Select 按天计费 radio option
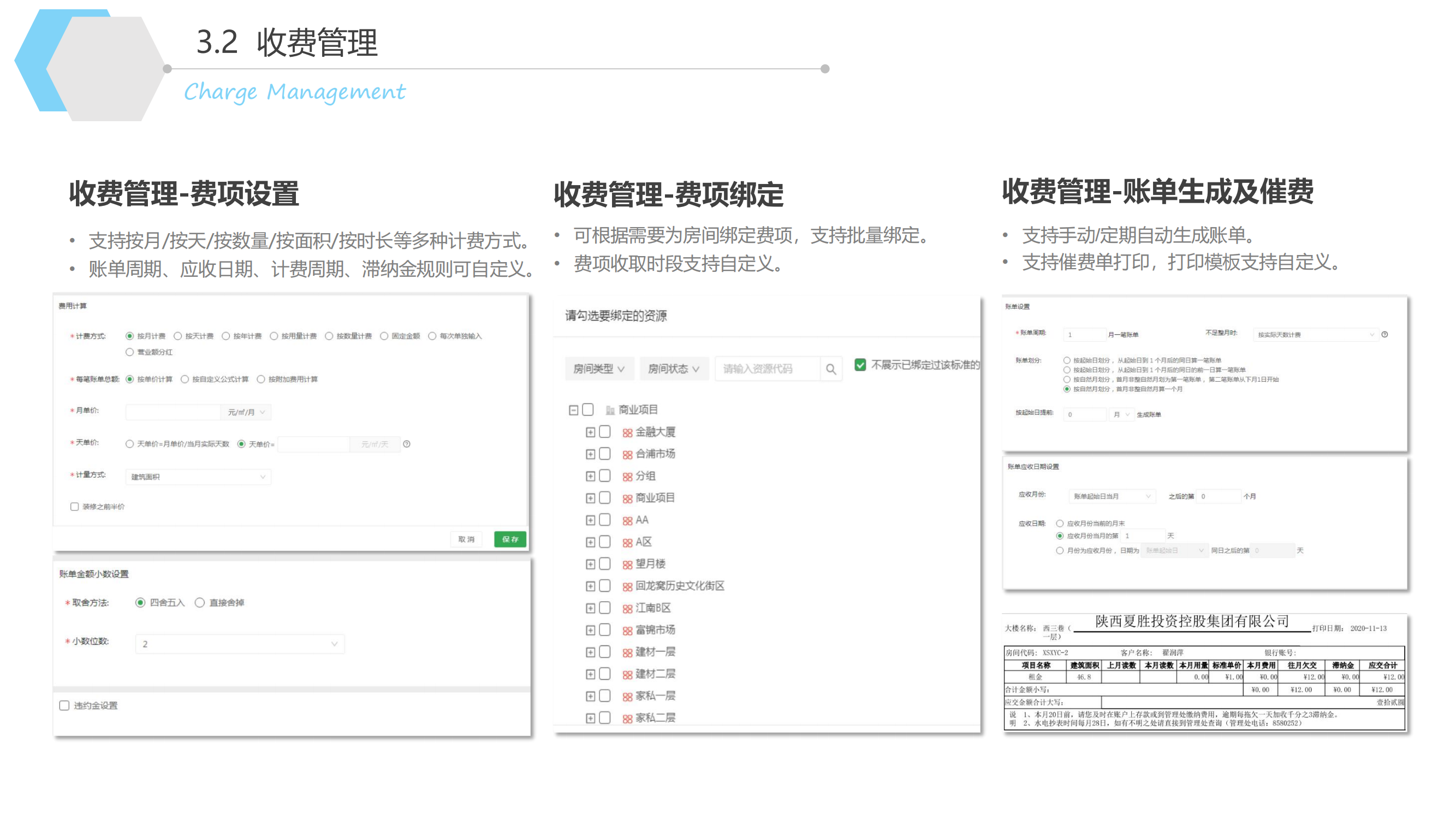 point(178,336)
